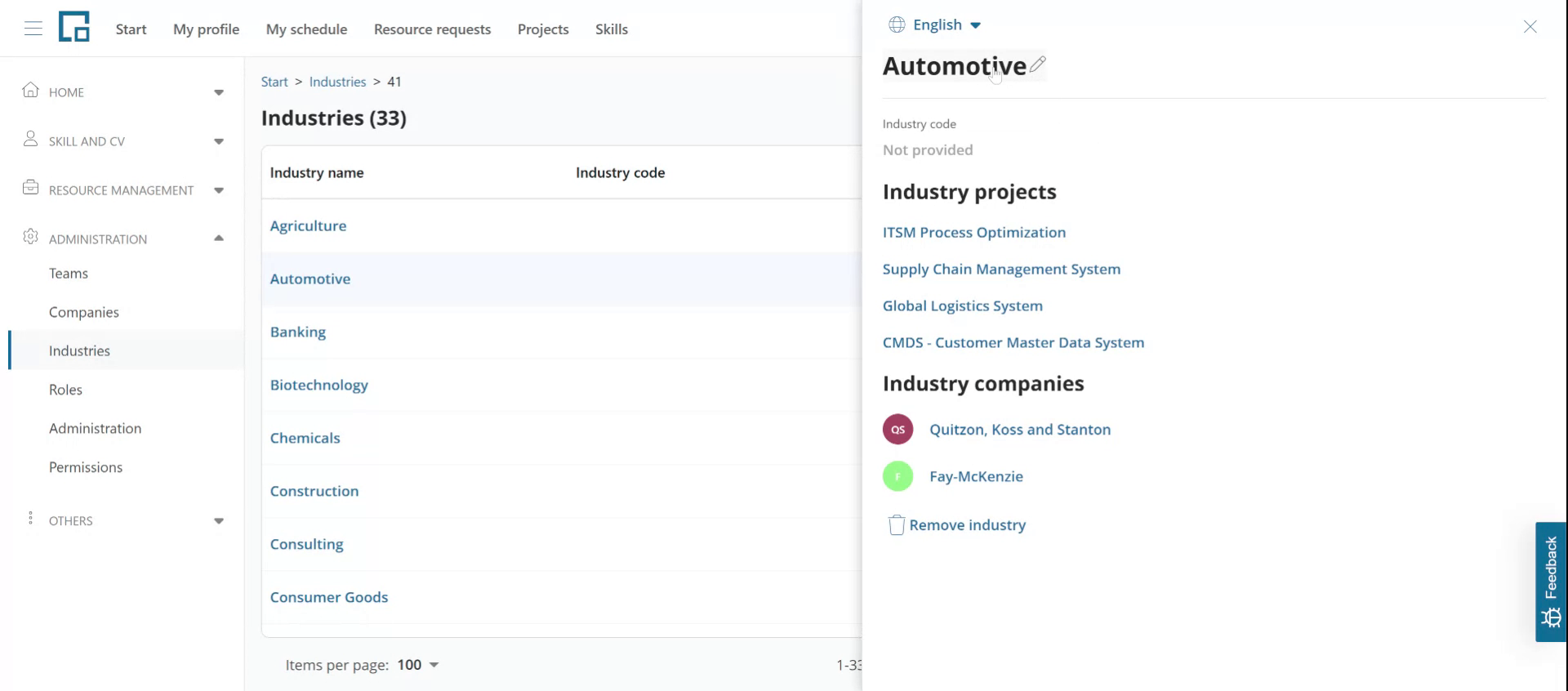Viewport: 1568px width, 691px height.
Task: Open Skills in top navigation
Action: (612, 29)
